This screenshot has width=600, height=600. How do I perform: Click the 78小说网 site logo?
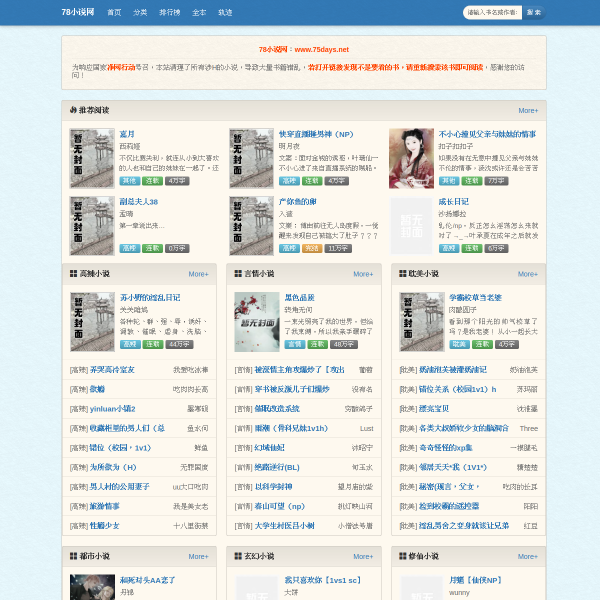point(78,12)
